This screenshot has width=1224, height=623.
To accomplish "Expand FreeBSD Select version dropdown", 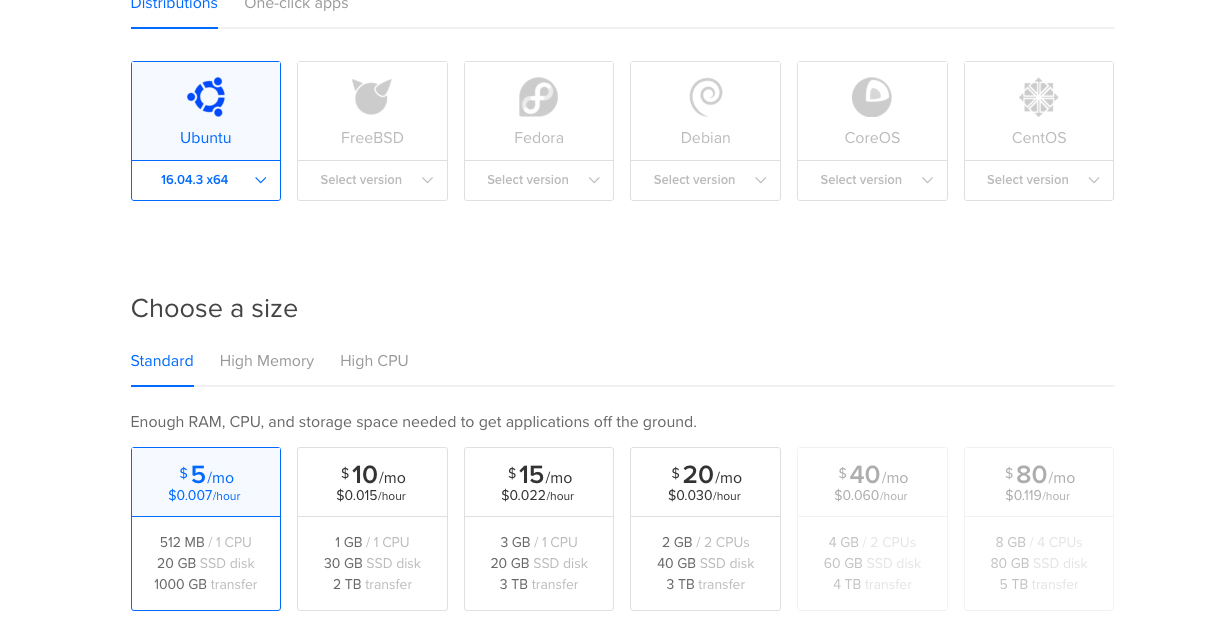I will [372, 180].
